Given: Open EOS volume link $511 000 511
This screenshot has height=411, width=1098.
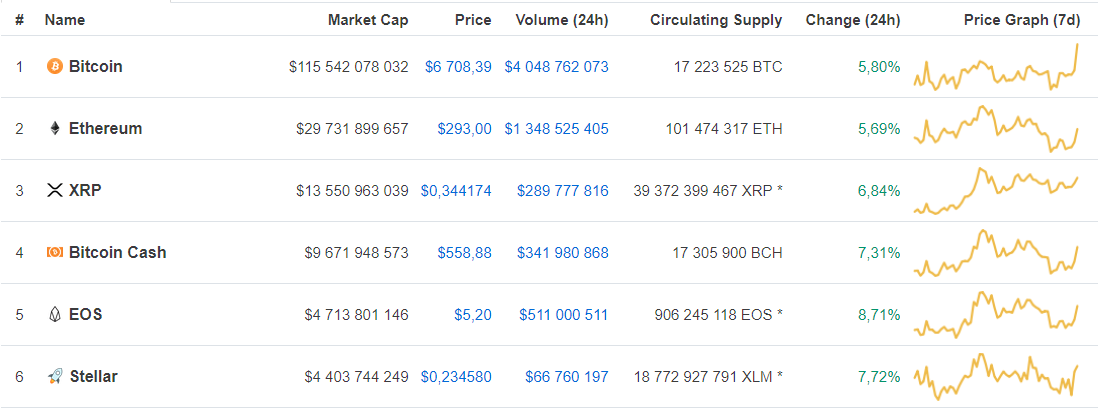Looking at the screenshot, I should pyautogui.click(x=564, y=314).
